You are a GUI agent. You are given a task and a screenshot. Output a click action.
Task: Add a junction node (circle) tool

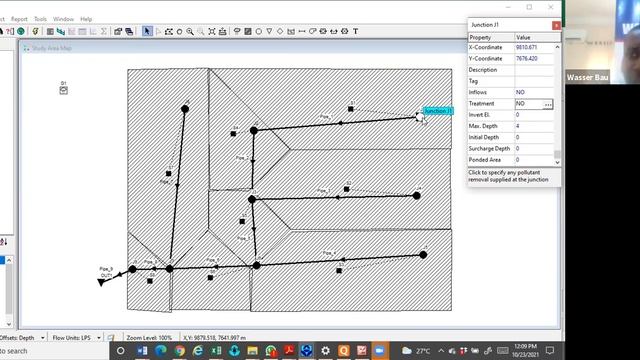(258, 31)
